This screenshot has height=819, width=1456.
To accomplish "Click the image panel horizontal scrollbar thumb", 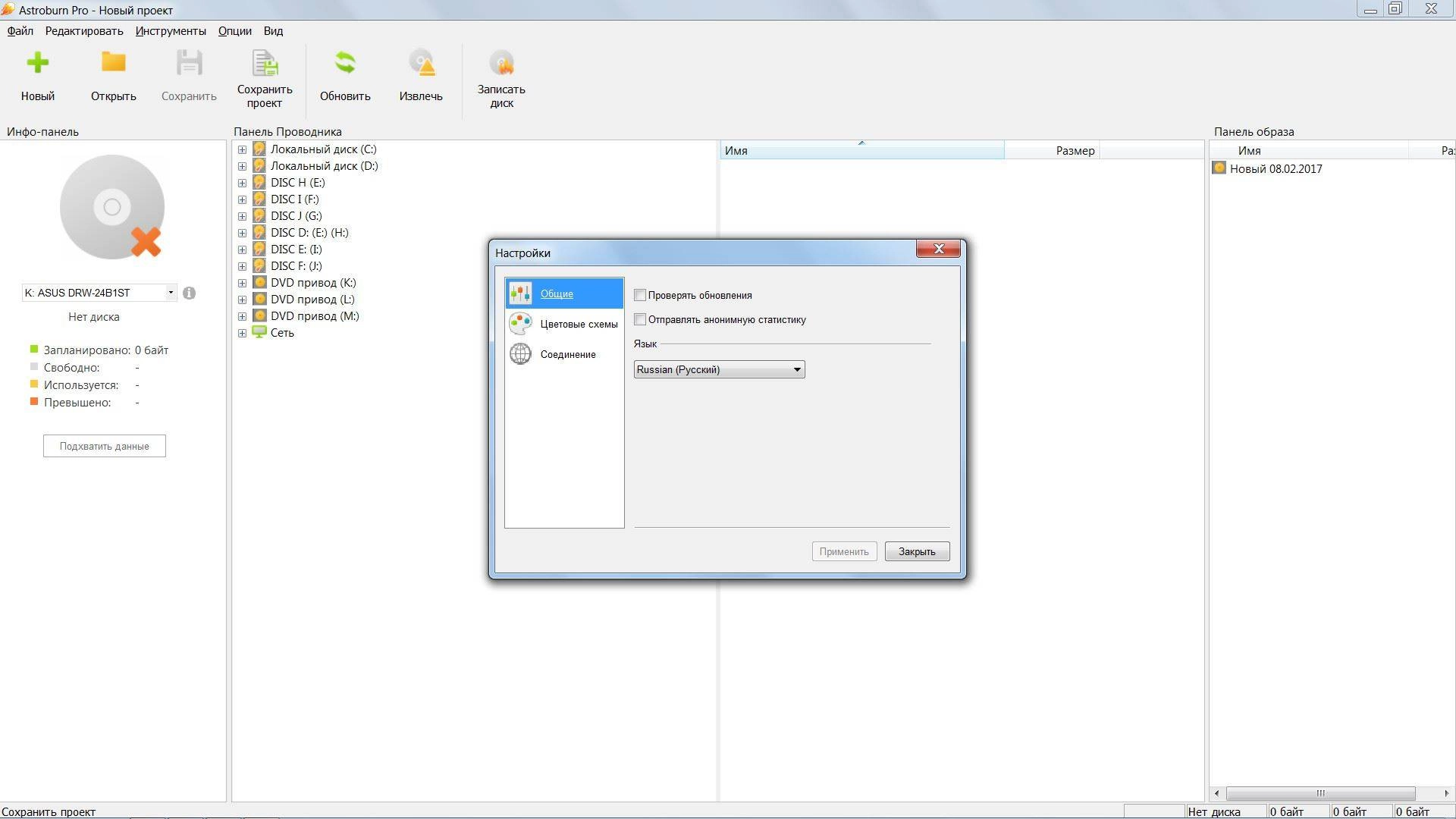I will pos(1321,793).
